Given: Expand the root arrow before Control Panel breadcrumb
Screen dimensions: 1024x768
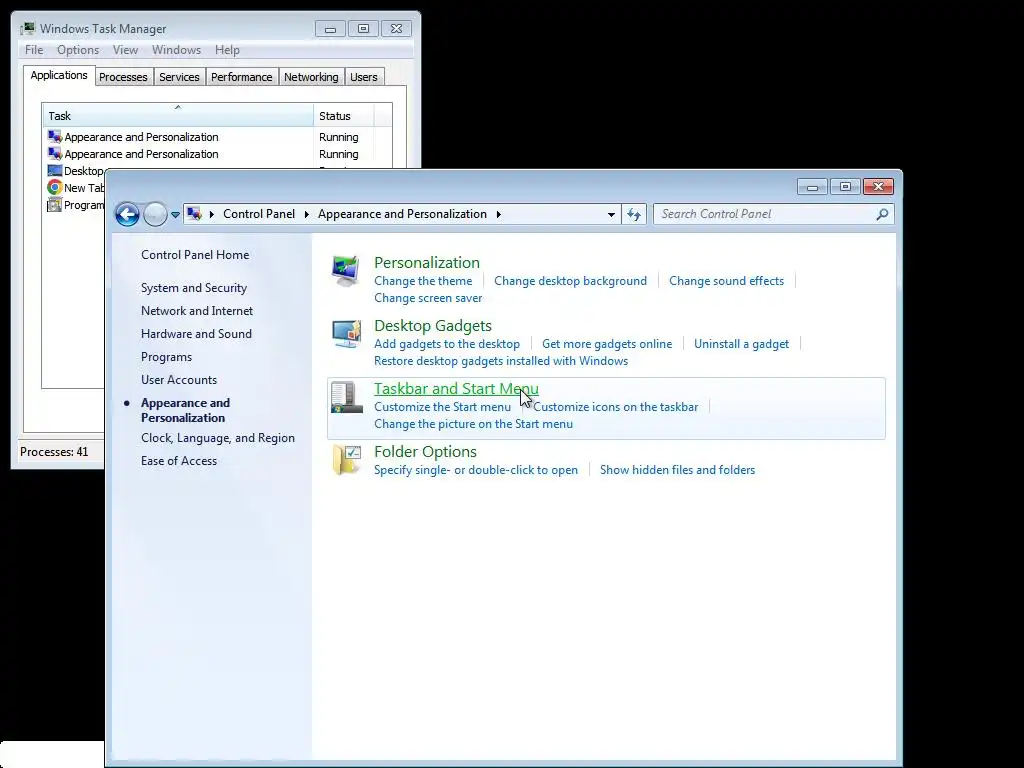Looking at the screenshot, I should 212,214.
